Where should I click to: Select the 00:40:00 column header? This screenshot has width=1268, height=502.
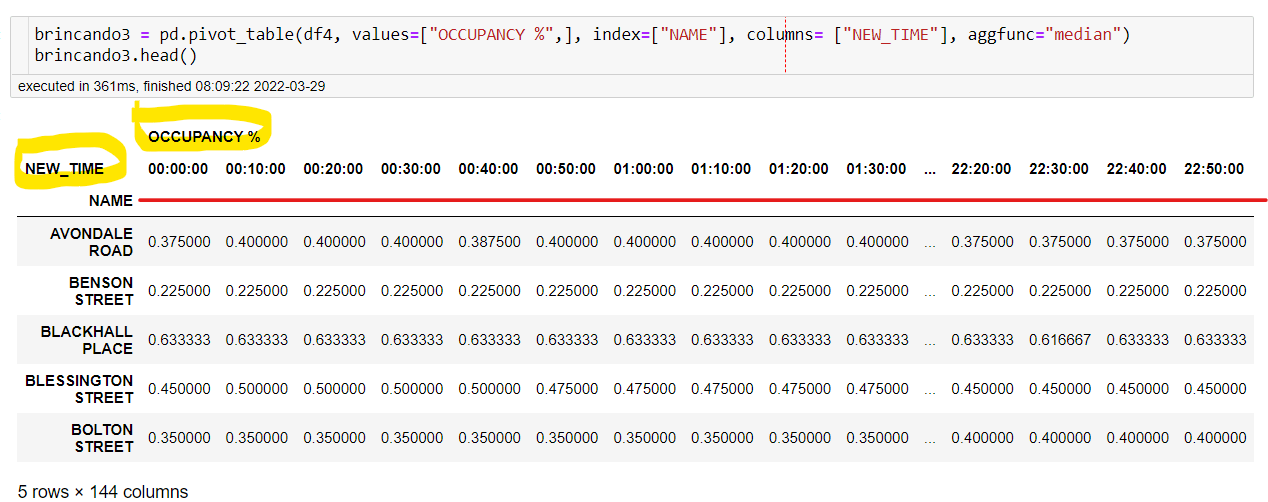489,169
